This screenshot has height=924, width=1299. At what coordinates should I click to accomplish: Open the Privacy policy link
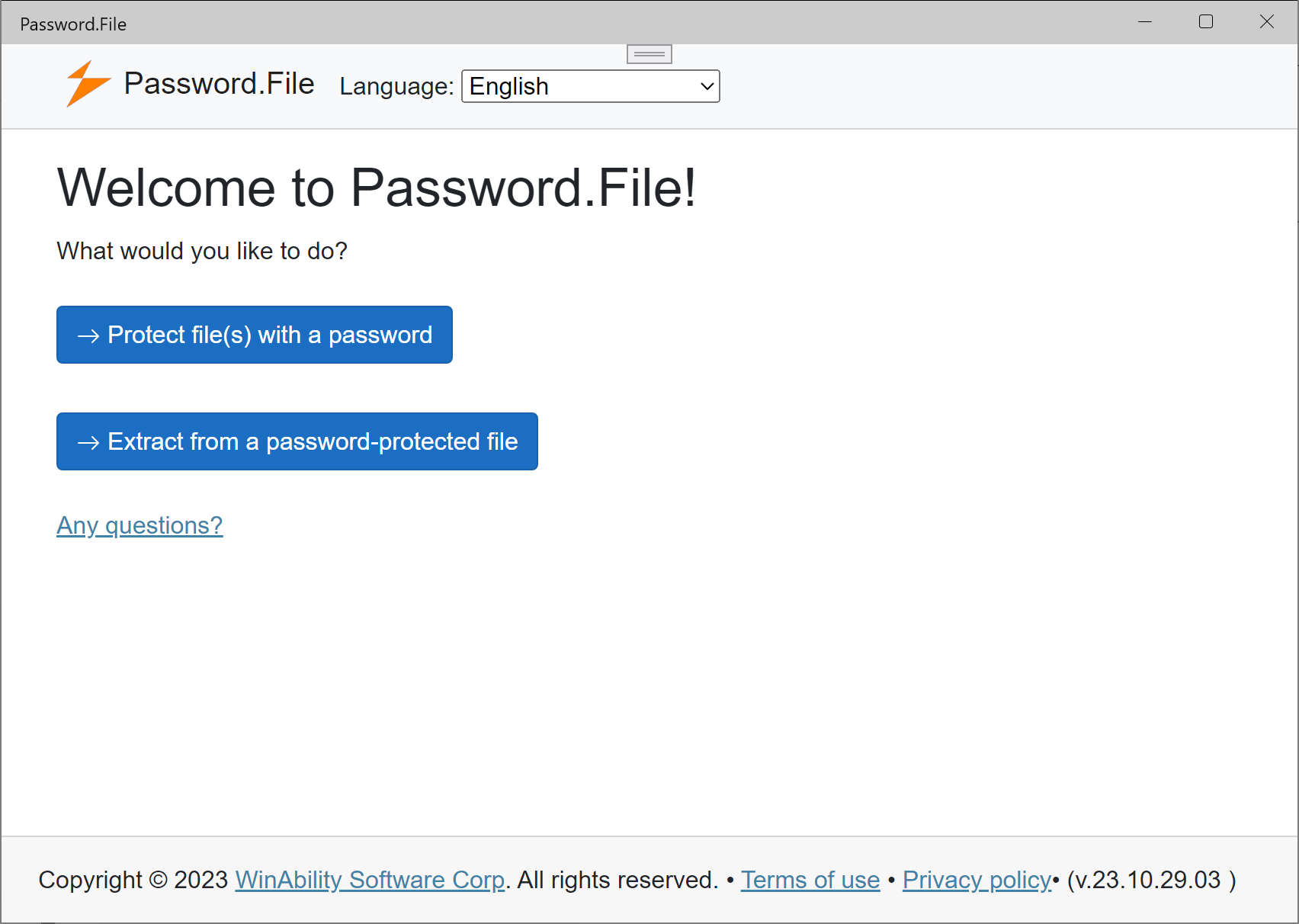click(977, 880)
